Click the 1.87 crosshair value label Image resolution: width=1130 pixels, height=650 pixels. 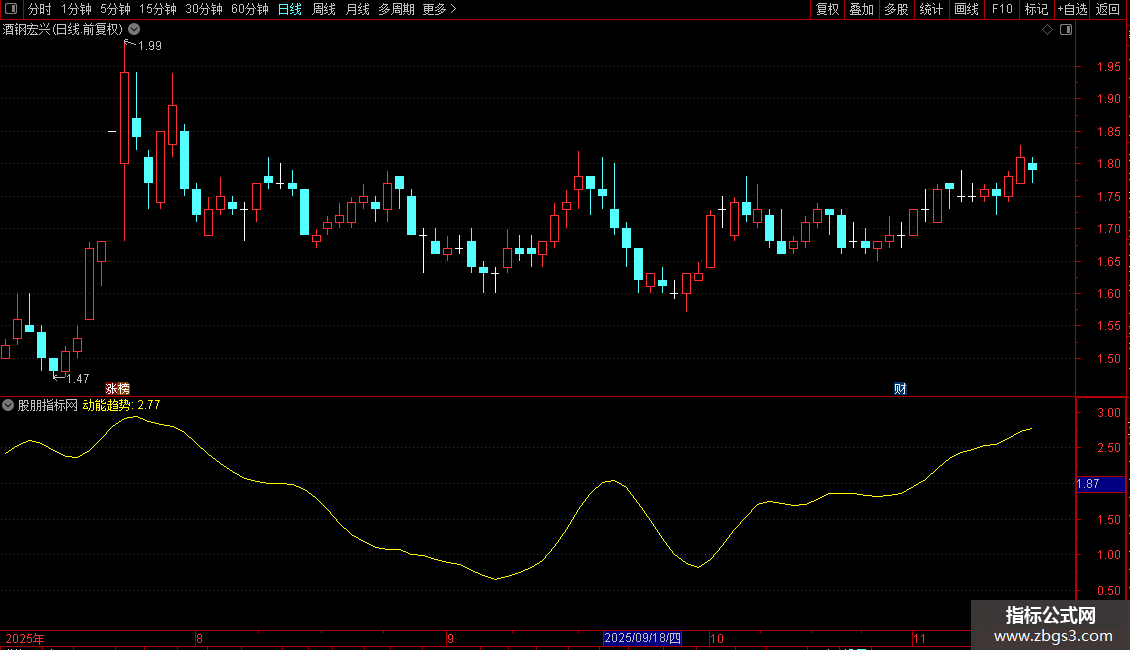coord(1100,484)
